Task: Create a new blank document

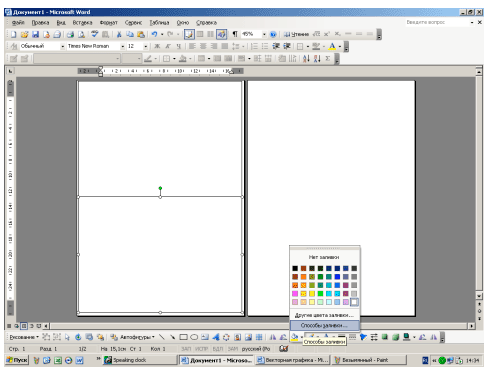Action: click(13, 34)
